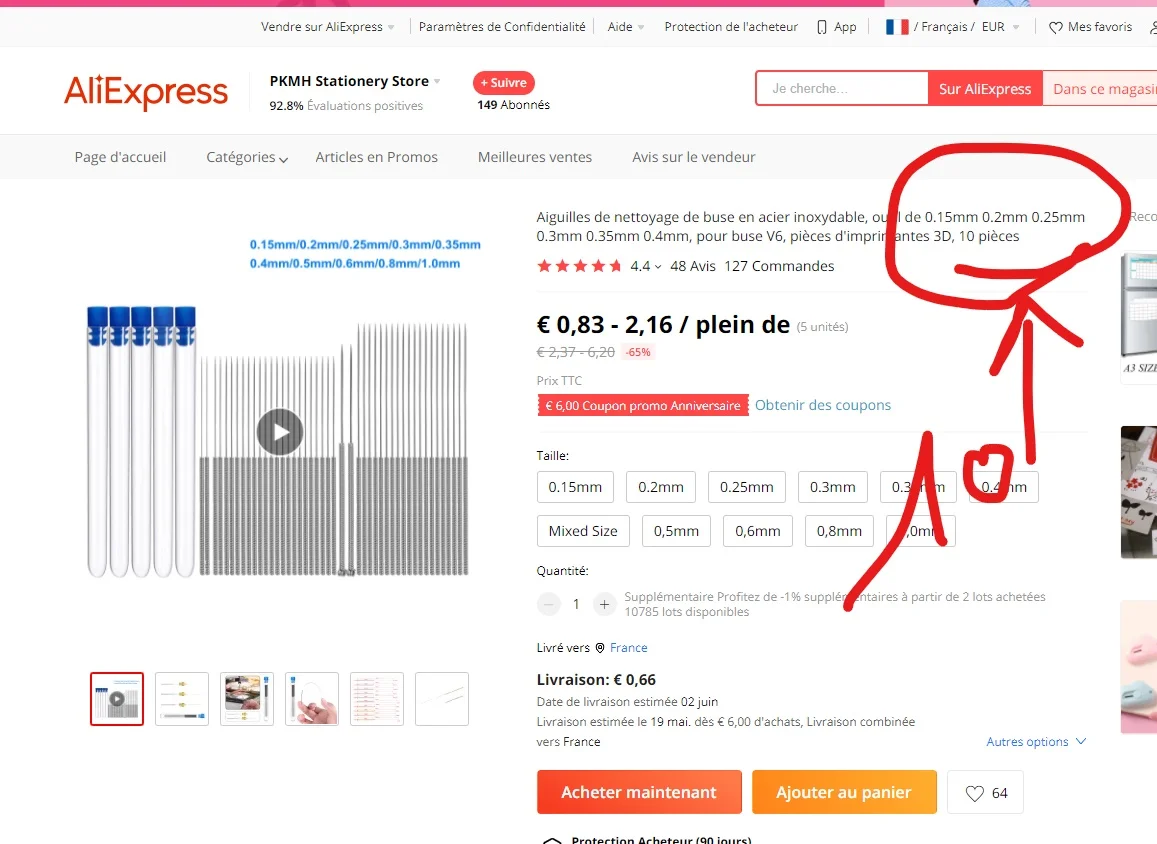The width and height of the screenshot is (1157, 844).
Task: Go to Avis sur le vendeur tab
Action: (x=694, y=157)
